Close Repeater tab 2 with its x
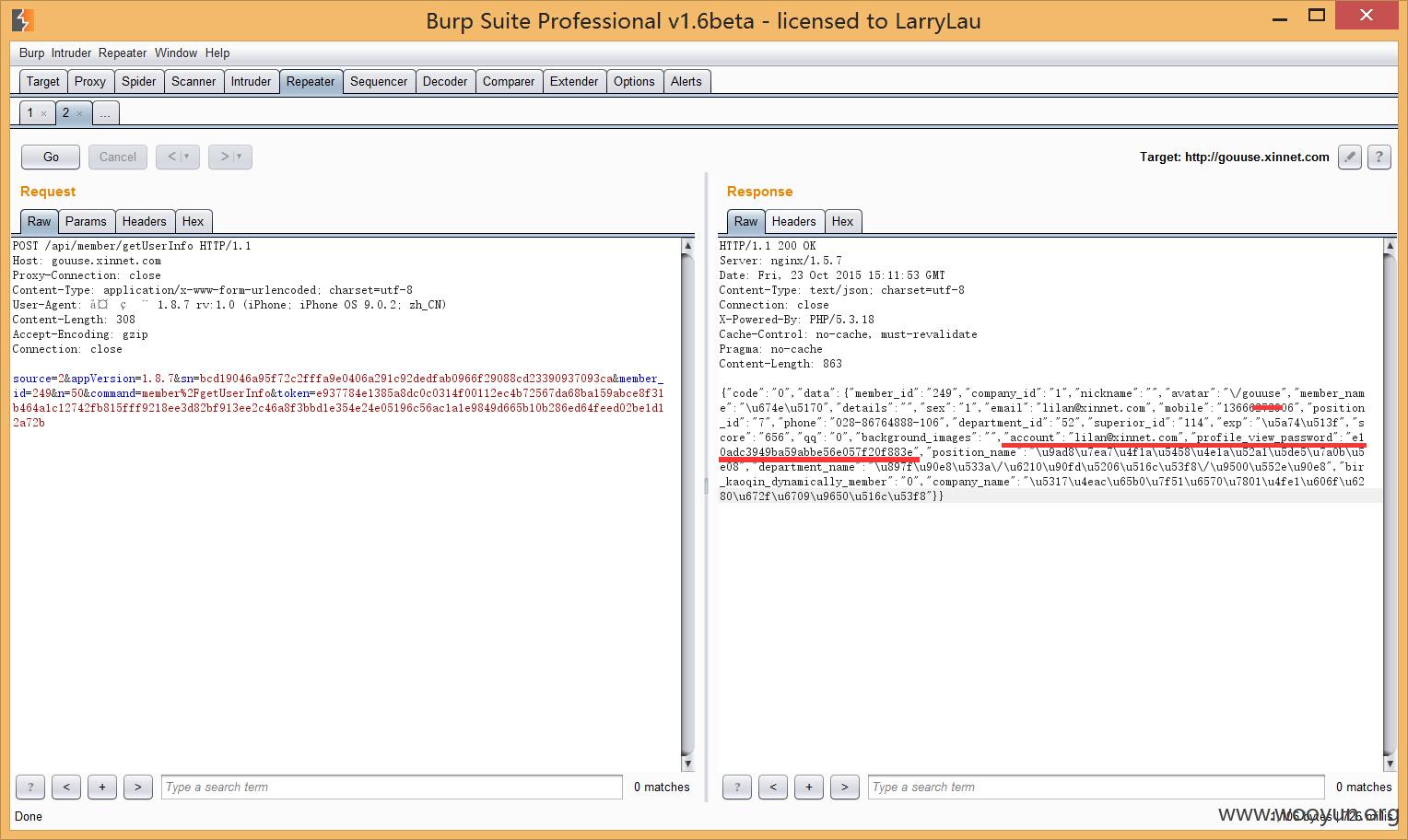Screen dimensions: 1408x840 (x=79, y=113)
